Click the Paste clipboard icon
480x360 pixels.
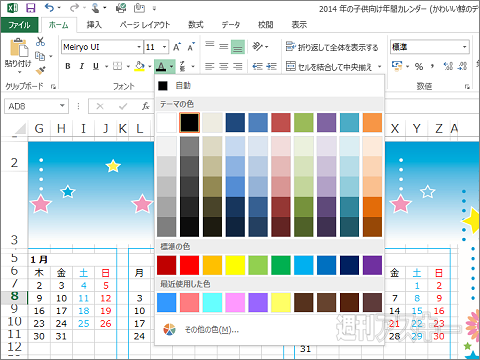[19, 47]
